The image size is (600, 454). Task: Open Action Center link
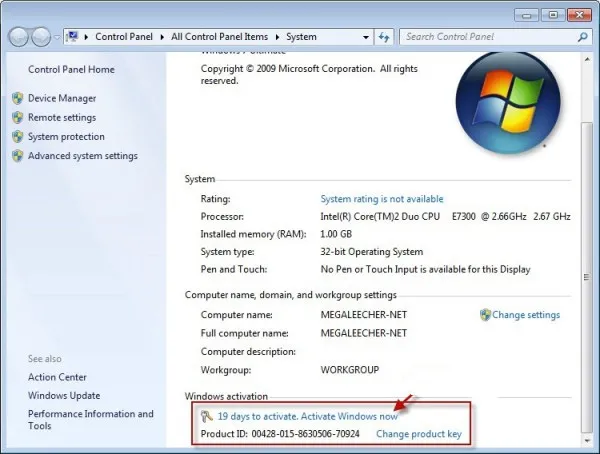coord(57,377)
